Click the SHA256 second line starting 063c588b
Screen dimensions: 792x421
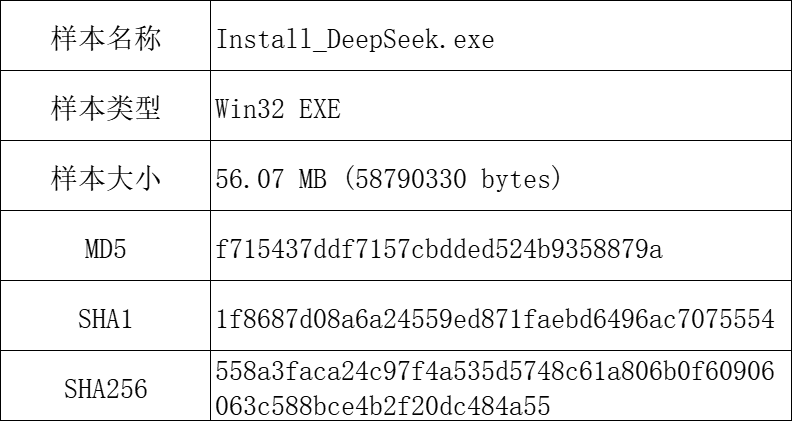(x=383, y=405)
